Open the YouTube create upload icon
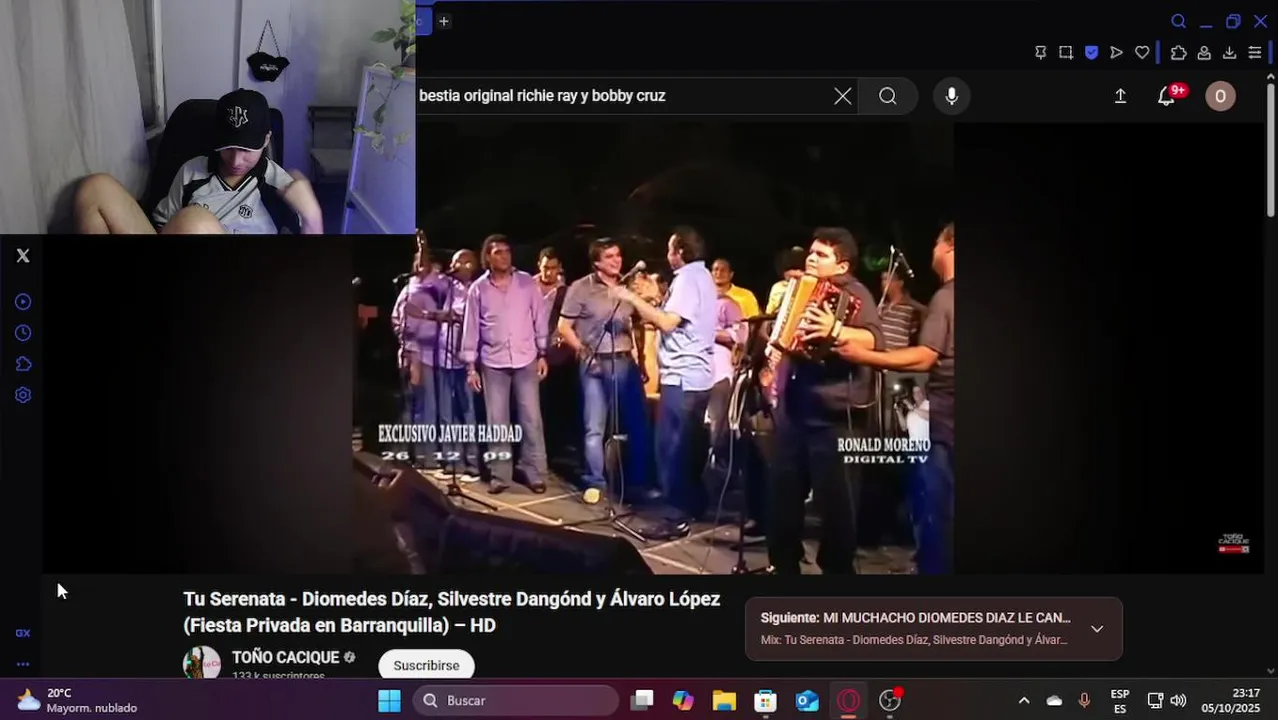 [x=1120, y=96]
